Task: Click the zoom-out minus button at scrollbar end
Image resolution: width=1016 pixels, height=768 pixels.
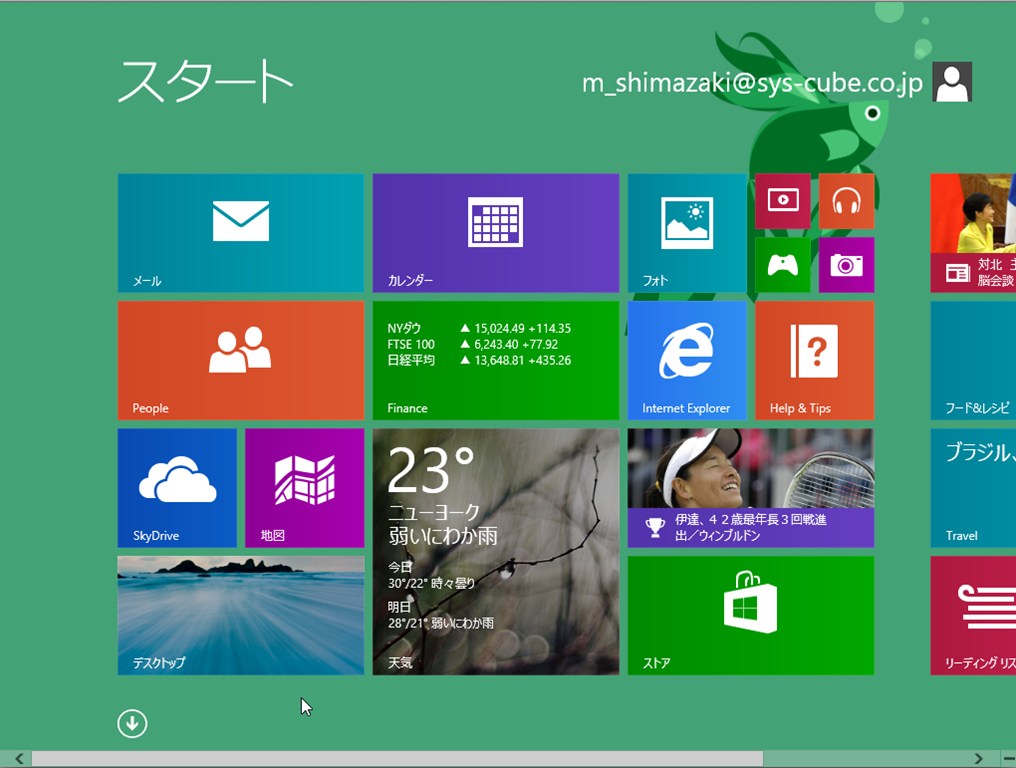Action: coord(1008,758)
